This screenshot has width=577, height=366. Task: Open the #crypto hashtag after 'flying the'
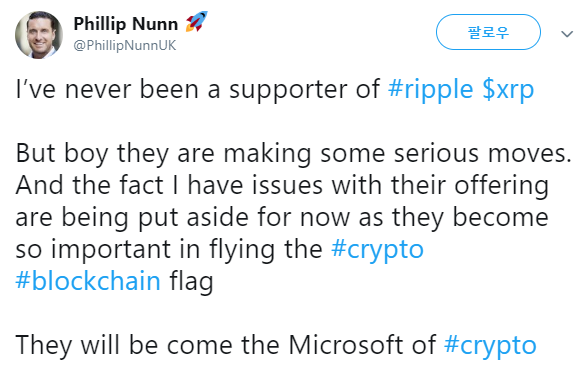pos(378,250)
